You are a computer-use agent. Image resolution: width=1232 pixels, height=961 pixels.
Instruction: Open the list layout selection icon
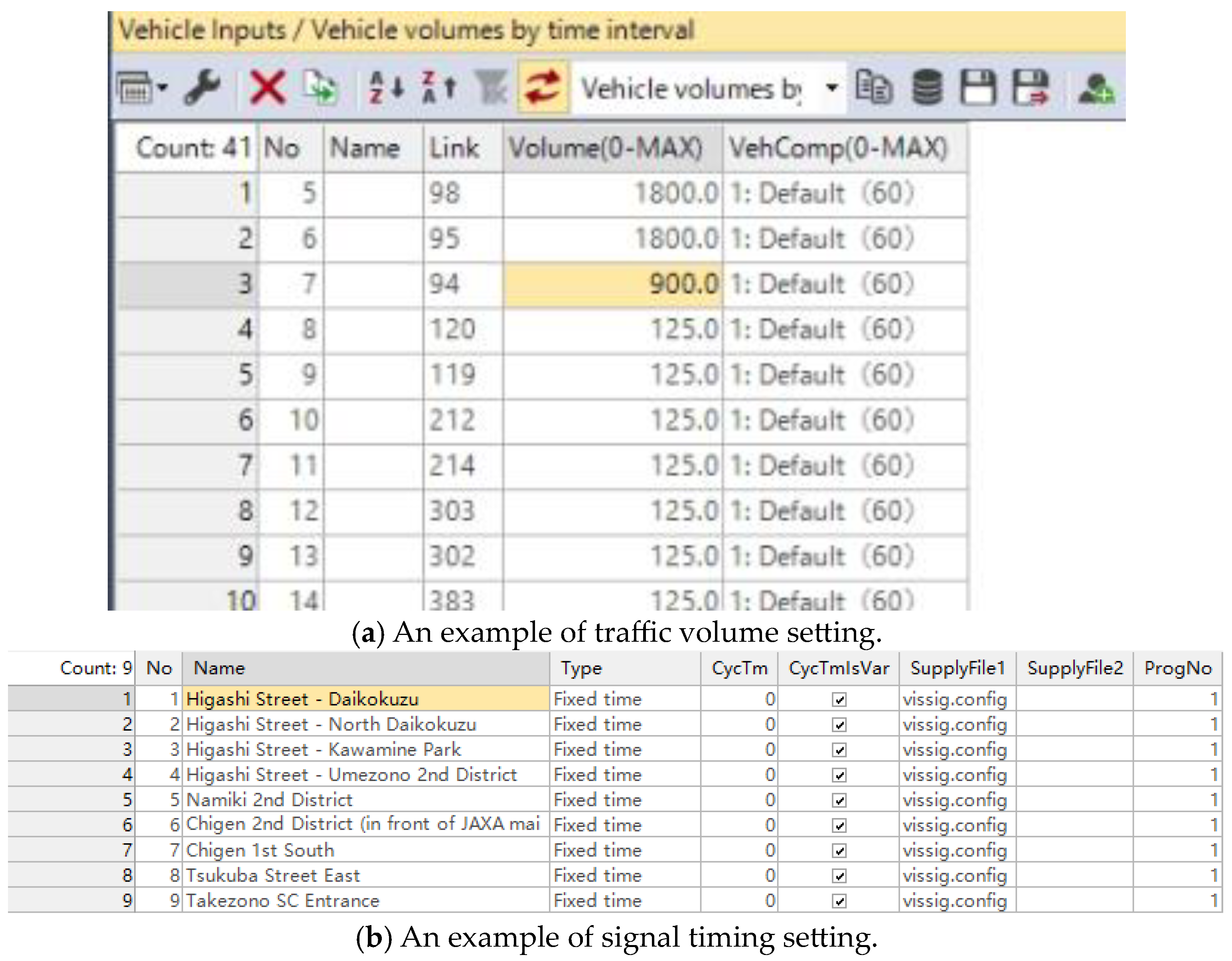click(x=135, y=89)
